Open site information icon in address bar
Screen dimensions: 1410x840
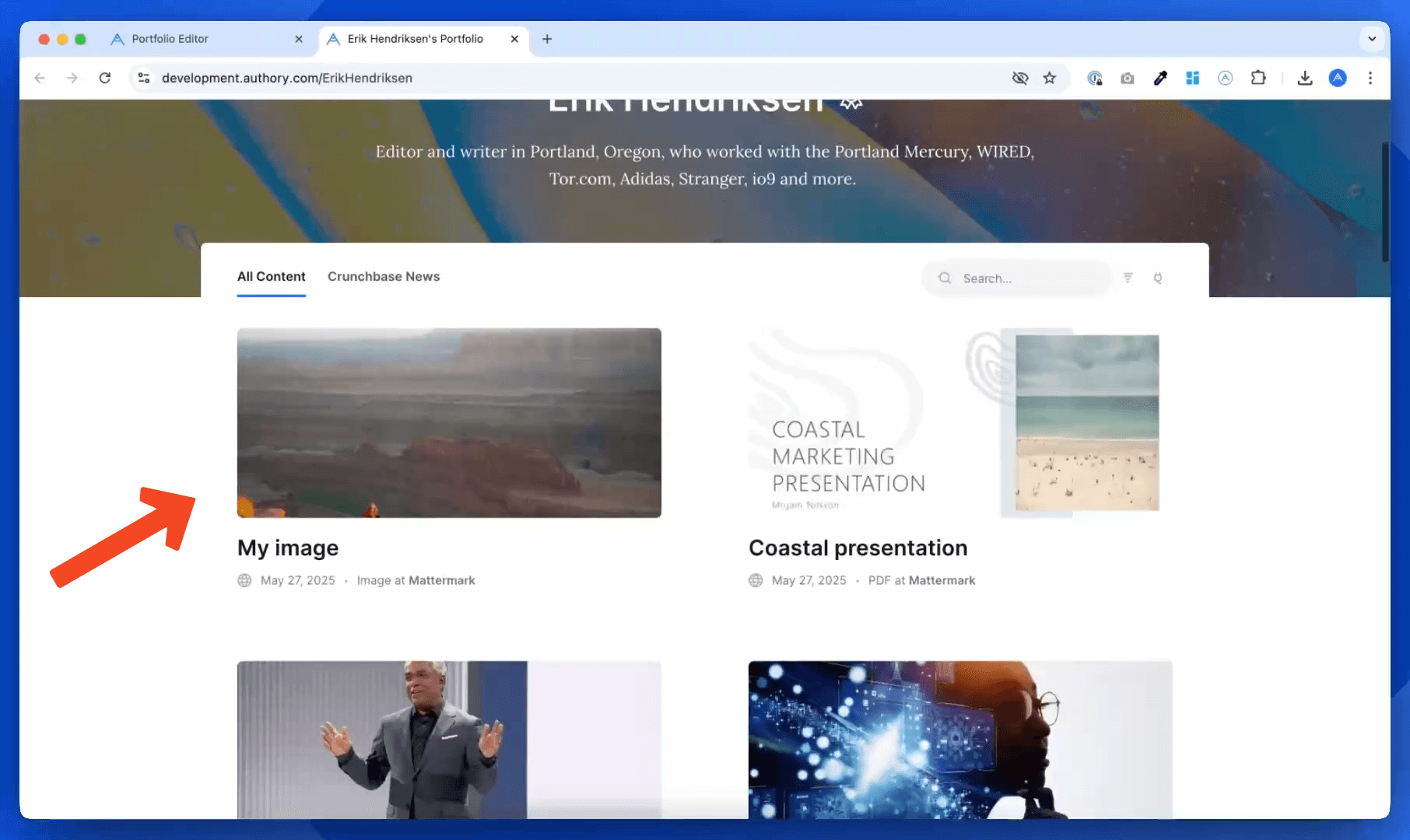tap(144, 78)
